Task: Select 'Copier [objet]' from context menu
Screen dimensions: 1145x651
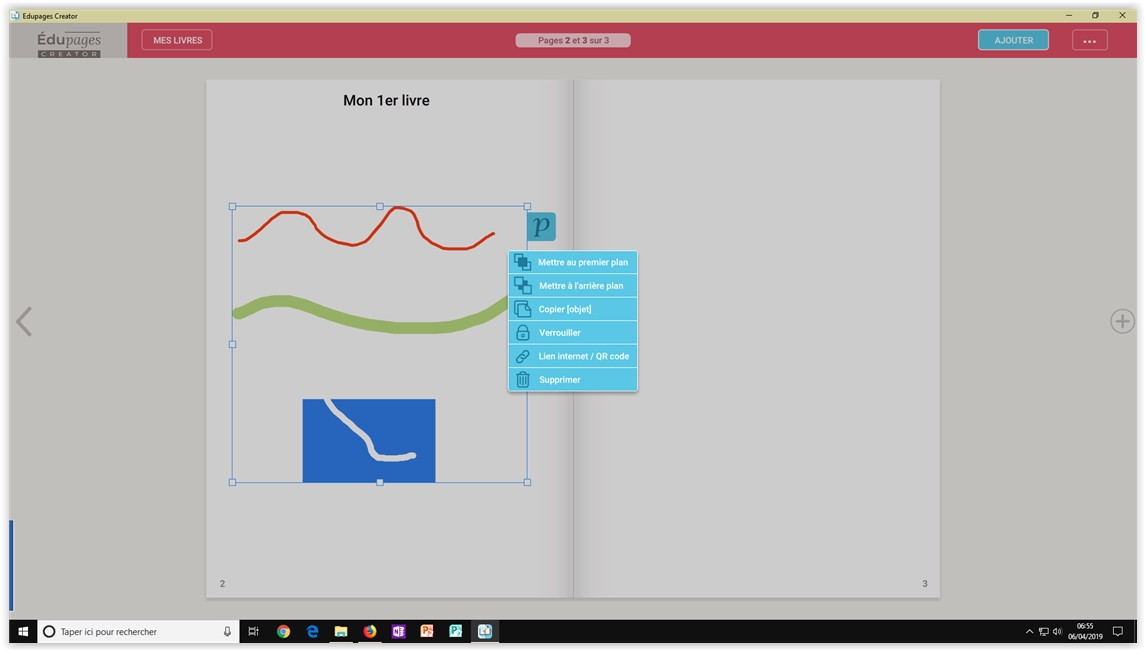Action: click(x=565, y=309)
